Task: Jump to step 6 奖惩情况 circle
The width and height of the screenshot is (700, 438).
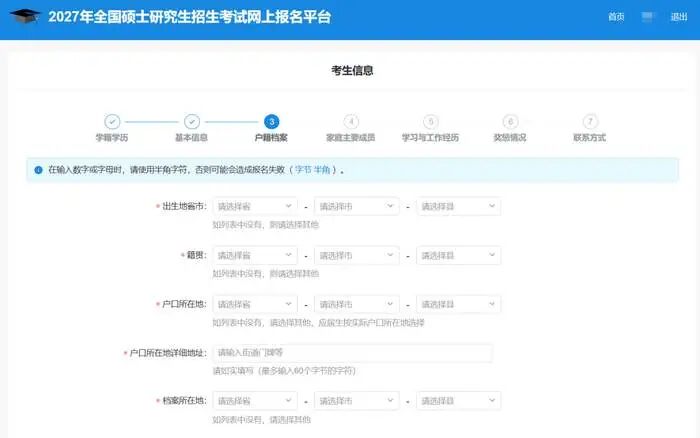Action: click(x=510, y=121)
